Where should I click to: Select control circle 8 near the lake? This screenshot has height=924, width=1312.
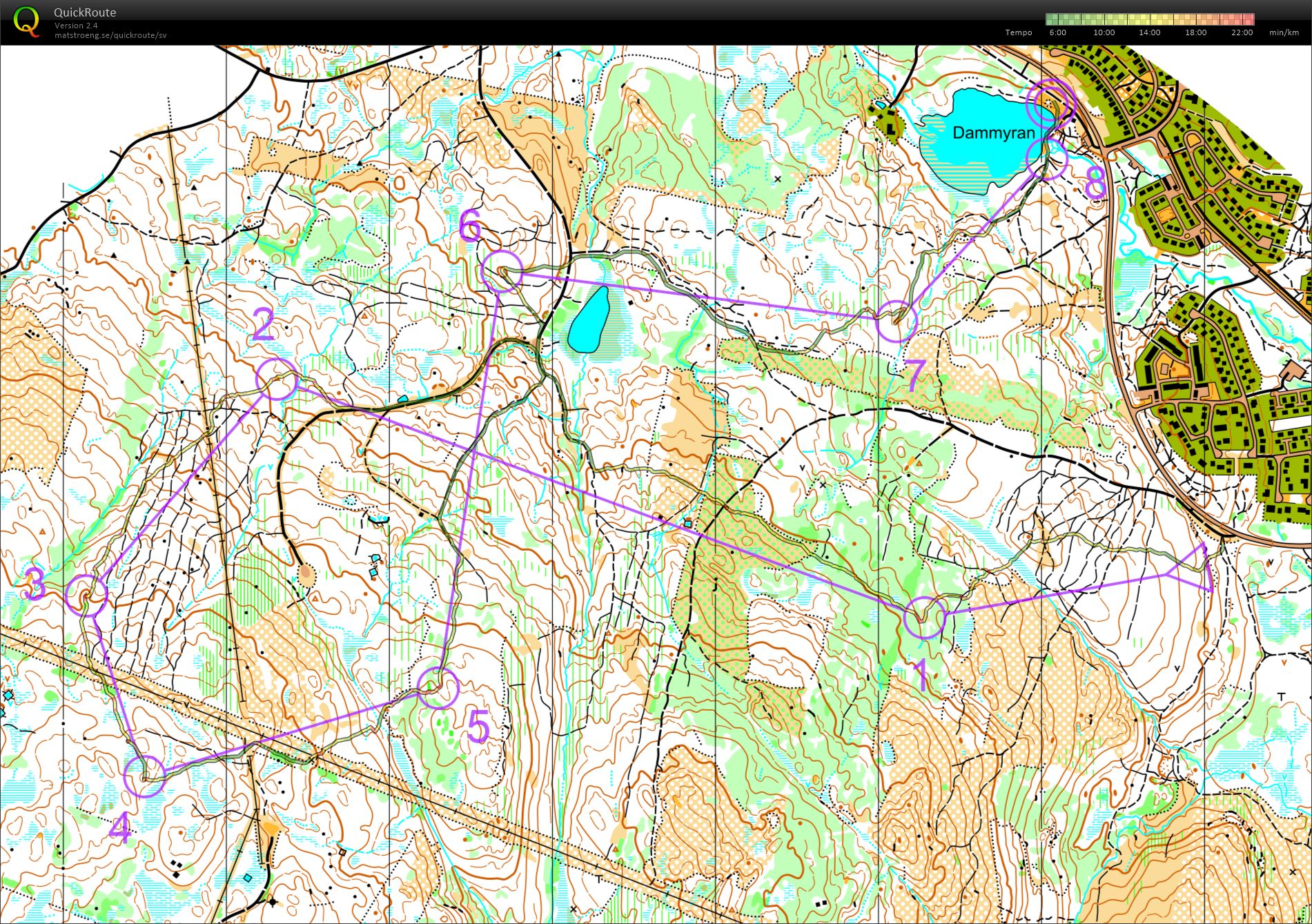click(x=1047, y=159)
